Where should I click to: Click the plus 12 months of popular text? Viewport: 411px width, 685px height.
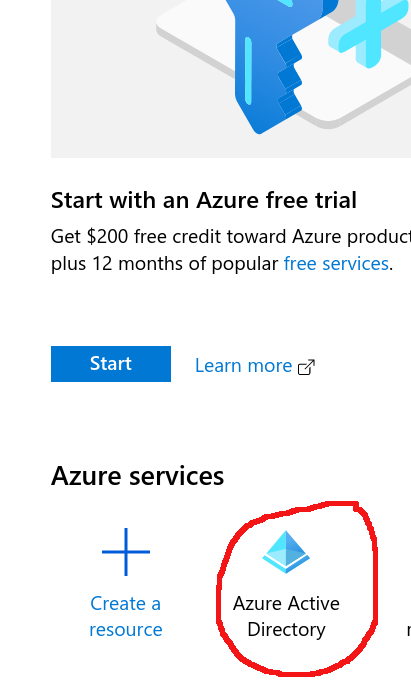click(x=165, y=264)
